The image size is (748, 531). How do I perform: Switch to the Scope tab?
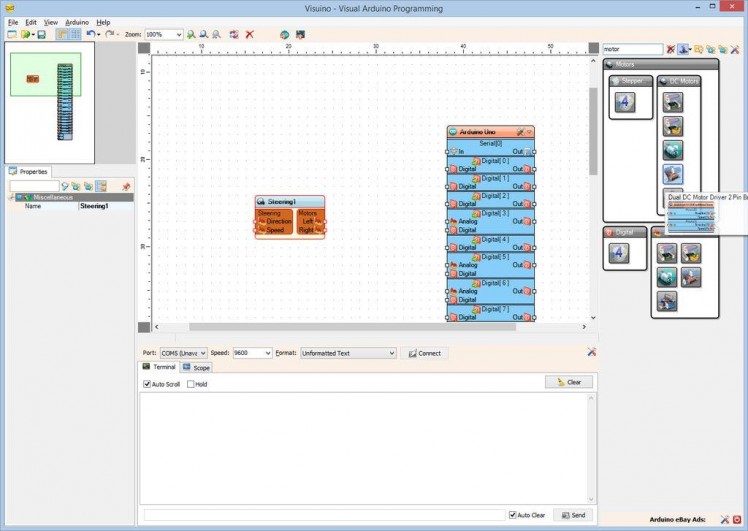click(x=196, y=367)
